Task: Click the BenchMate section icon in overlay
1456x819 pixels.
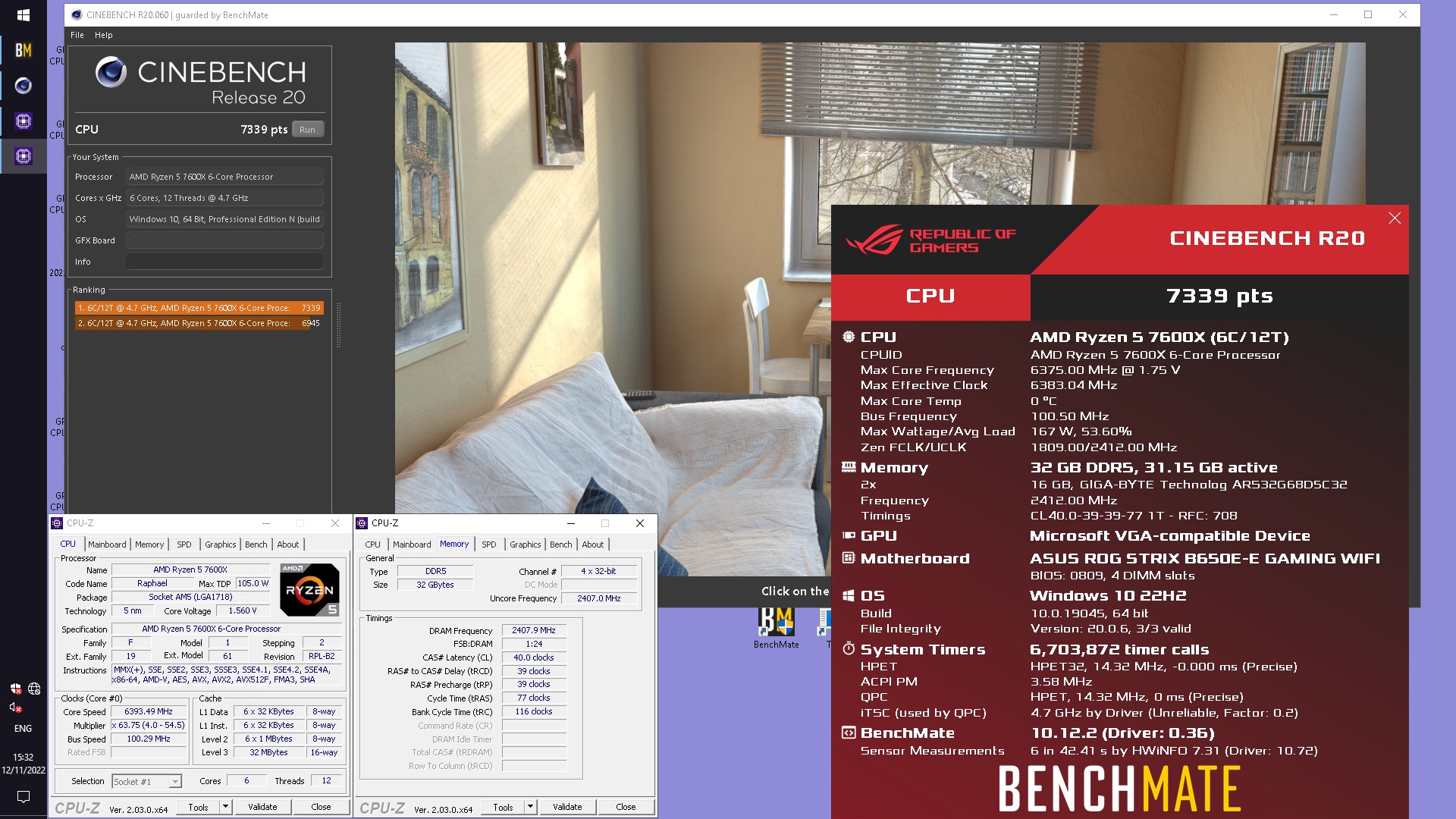Action: [x=849, y=733]
